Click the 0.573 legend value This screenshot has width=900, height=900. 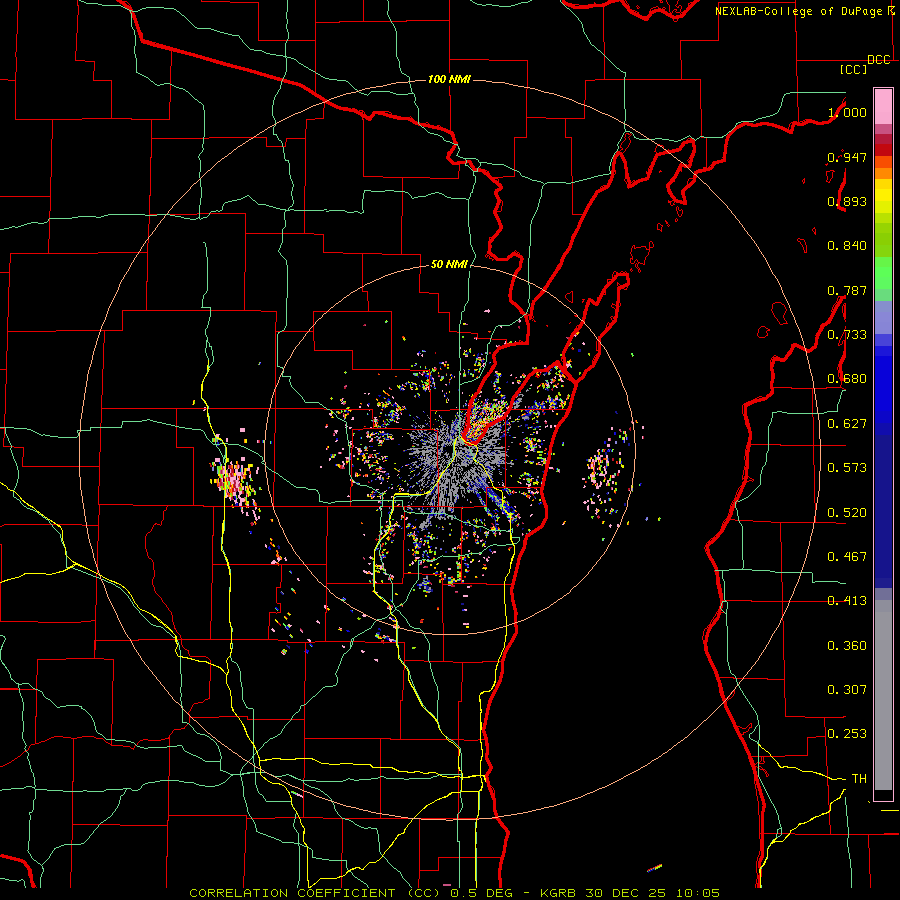point(847,468)
